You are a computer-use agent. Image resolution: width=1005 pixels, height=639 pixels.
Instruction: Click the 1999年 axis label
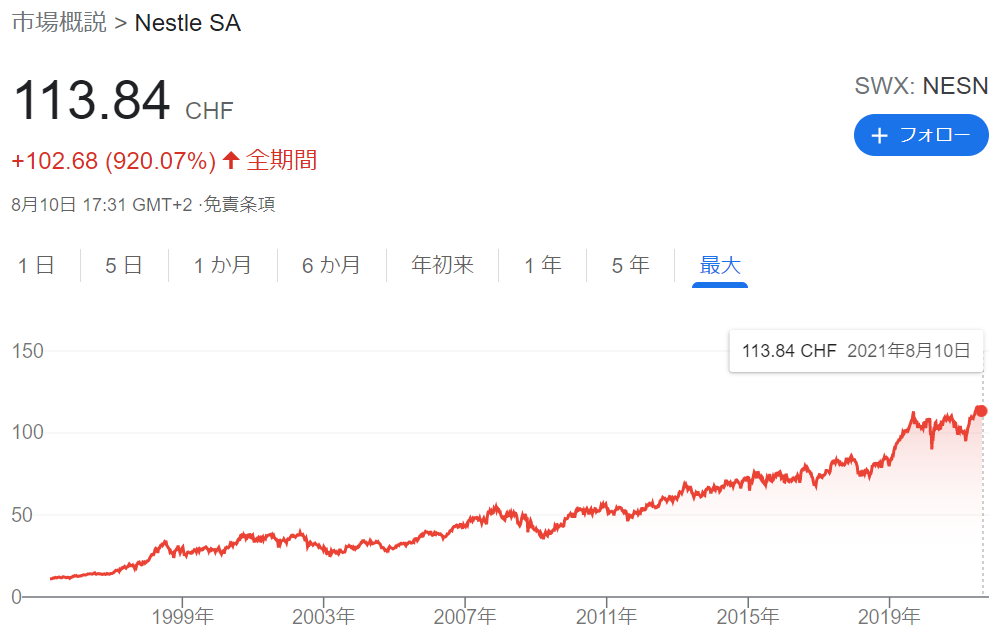click(x=182, y=617)
